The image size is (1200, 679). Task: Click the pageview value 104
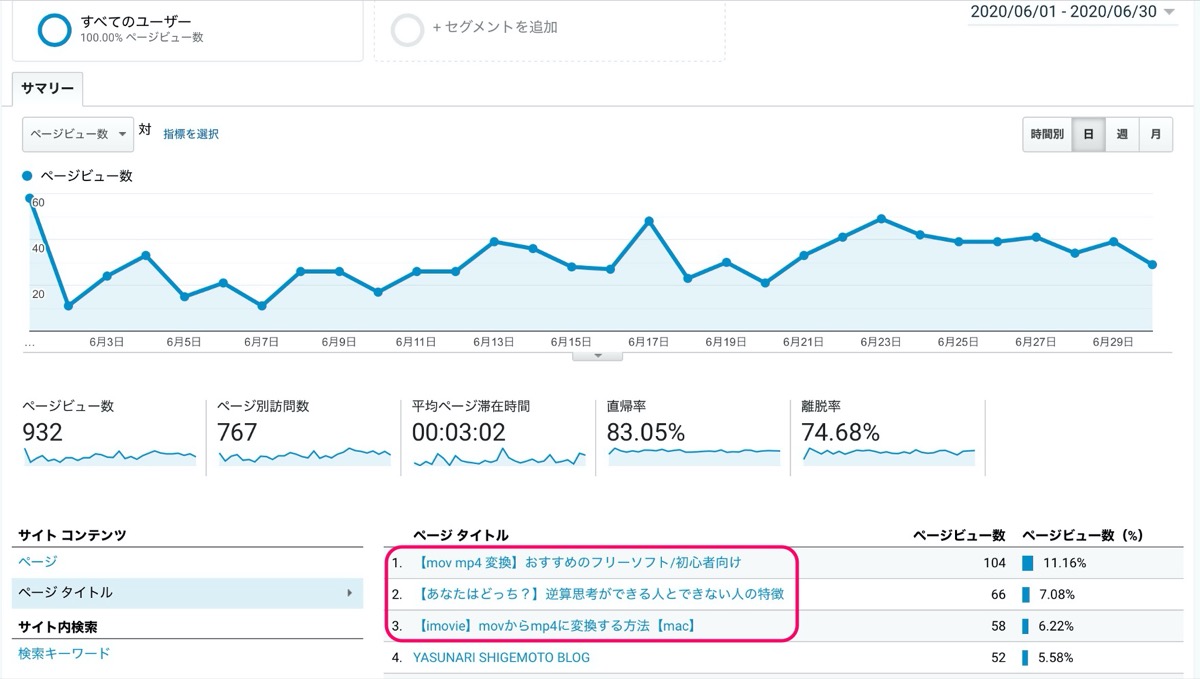(994, 563)
